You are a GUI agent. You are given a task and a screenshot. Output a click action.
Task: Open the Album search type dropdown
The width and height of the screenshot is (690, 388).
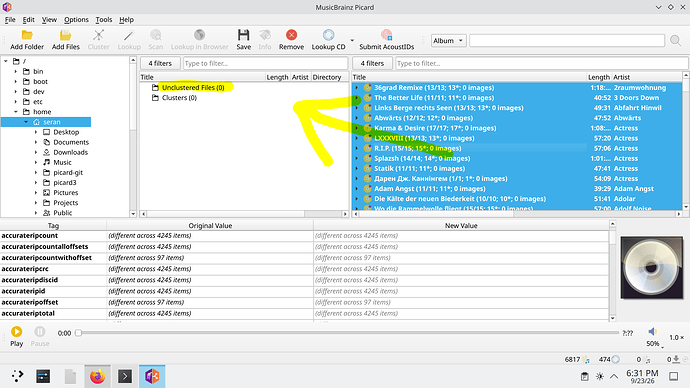pyautogui.click(x=448, y=41)
